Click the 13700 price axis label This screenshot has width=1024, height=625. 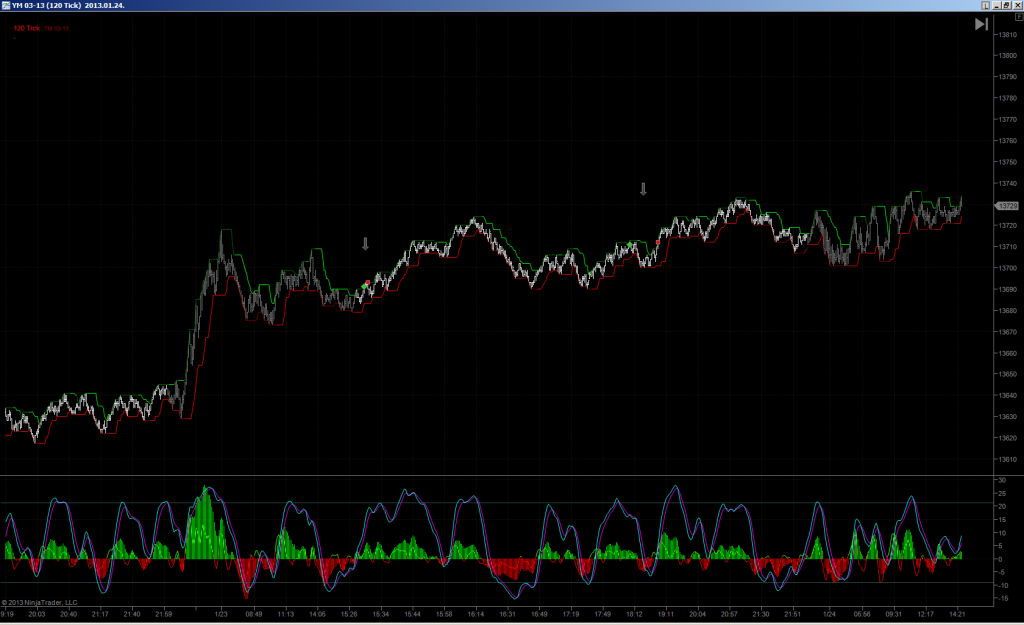pyautogui.click(x=1008, y=268)
